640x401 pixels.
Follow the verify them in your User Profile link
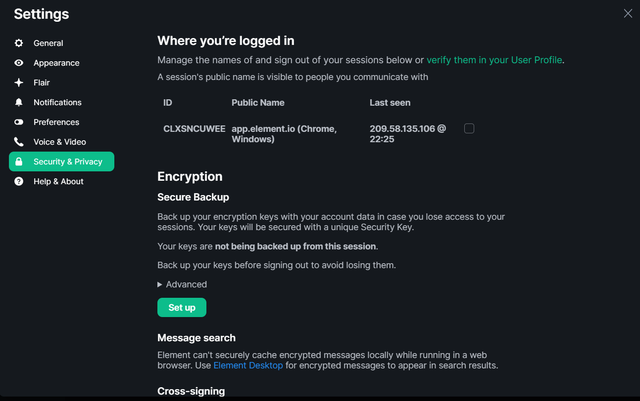click(x=494, y=60)
